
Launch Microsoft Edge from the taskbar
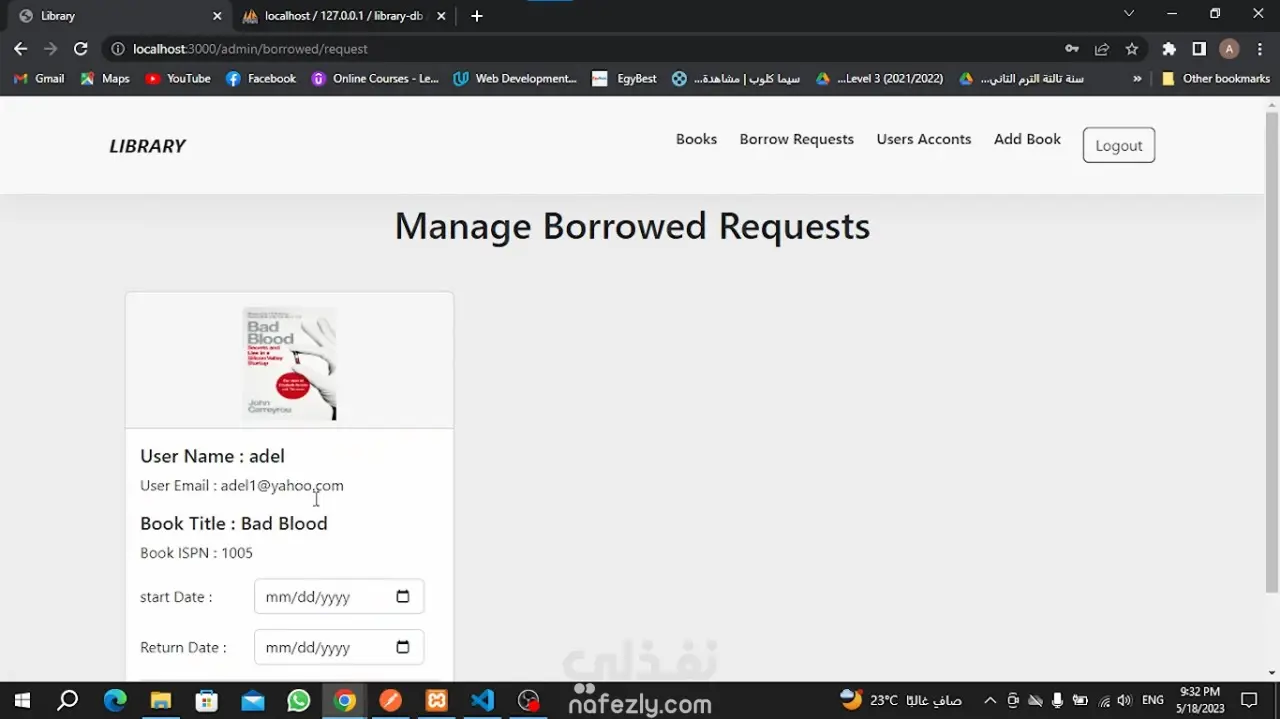(115, 700)
